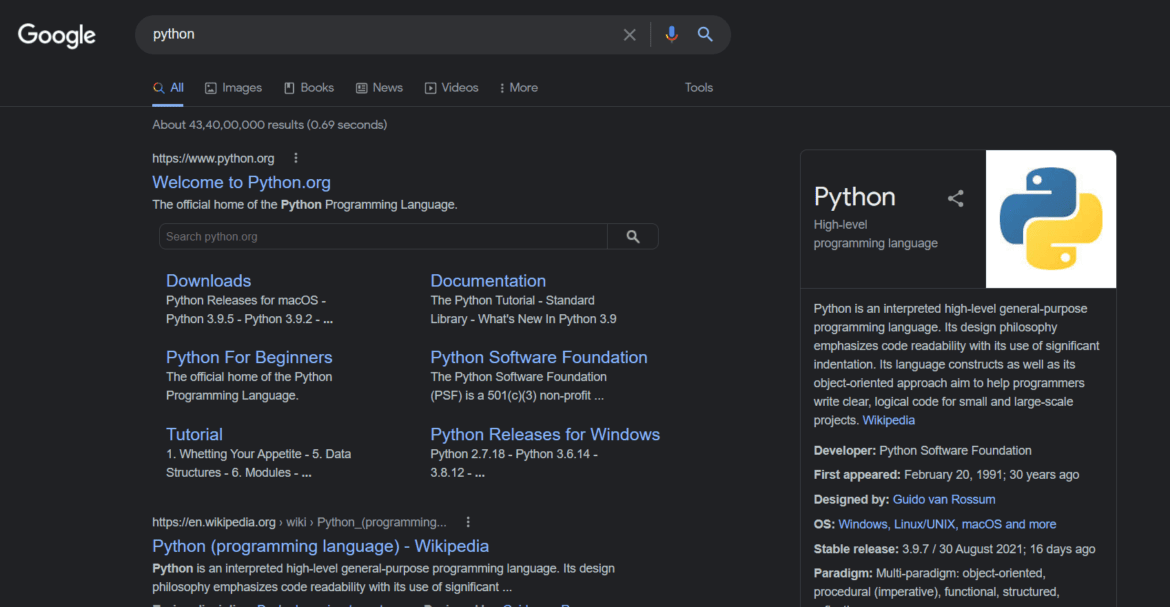Viewport: 1170px width, 607px height.
Task: Click the main Google search box
Action: pyautogui.click(x=381, y=34)
